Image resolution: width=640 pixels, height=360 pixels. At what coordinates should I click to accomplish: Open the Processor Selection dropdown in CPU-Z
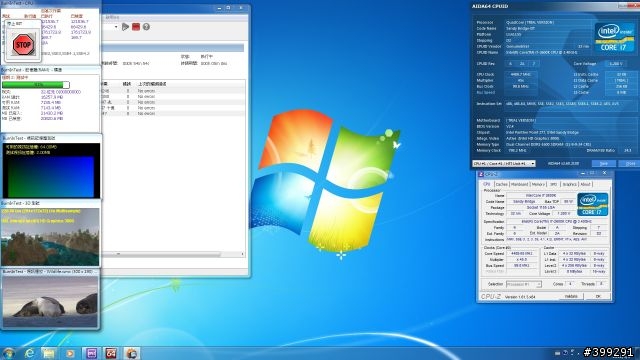(x=524, y=284)
